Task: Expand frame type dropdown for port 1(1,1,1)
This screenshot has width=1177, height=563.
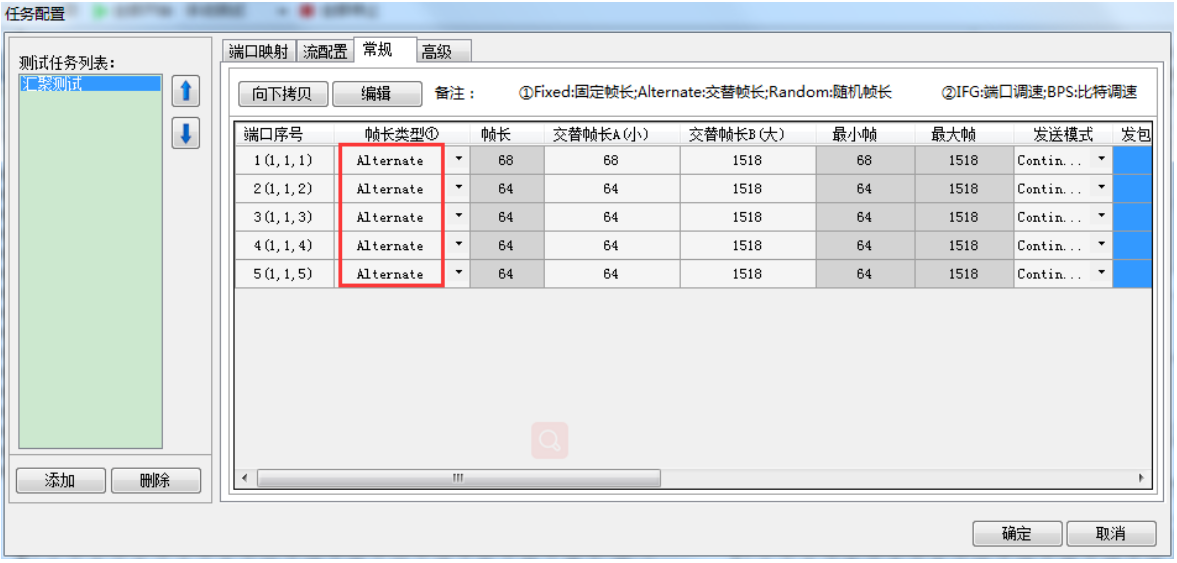Action: pos(459,160)
